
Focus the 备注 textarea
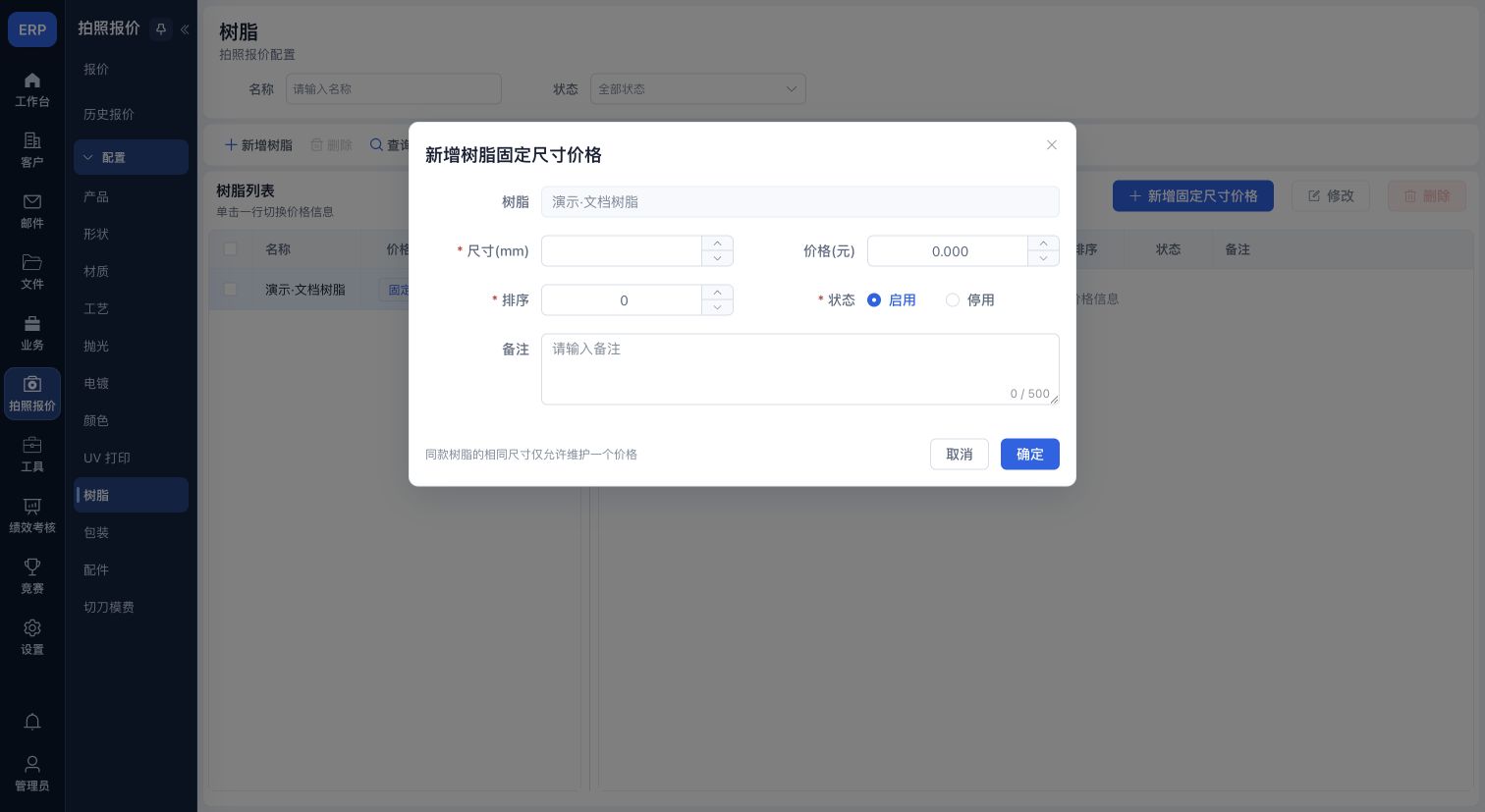pos(800,369)
